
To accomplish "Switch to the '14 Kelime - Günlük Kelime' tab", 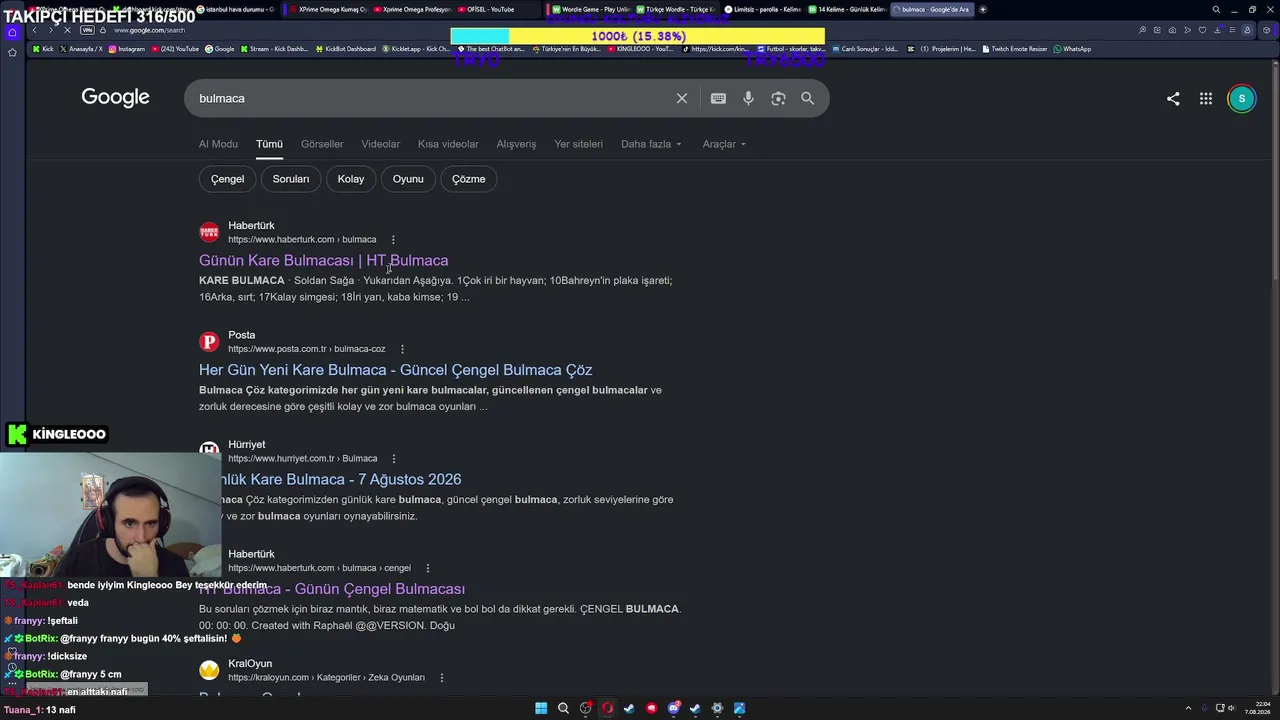I will 846,9.
